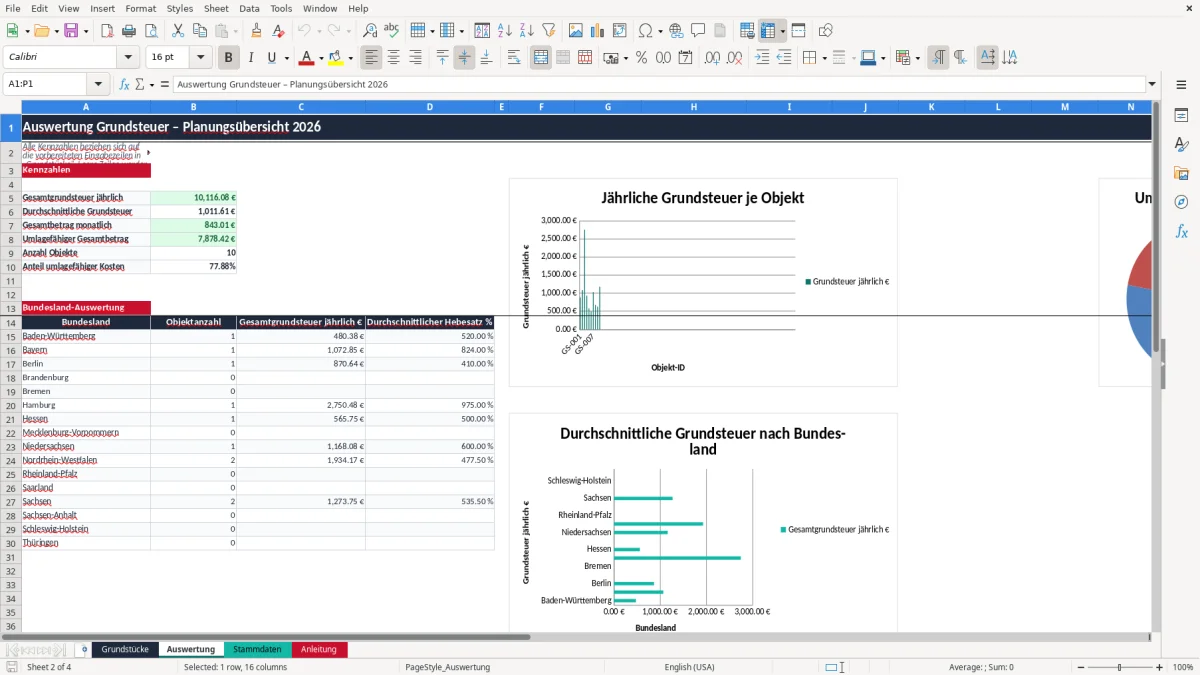This screenshot has width=1200, height=675.
Task: Apply the red Font Color swatch
Action: point(306,58)
